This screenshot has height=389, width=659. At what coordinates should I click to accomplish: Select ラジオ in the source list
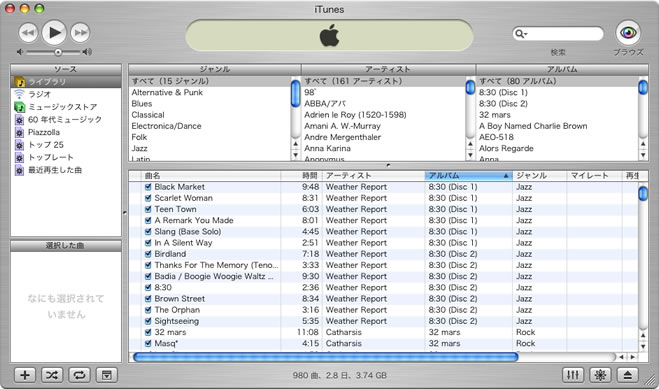[66, 94]
